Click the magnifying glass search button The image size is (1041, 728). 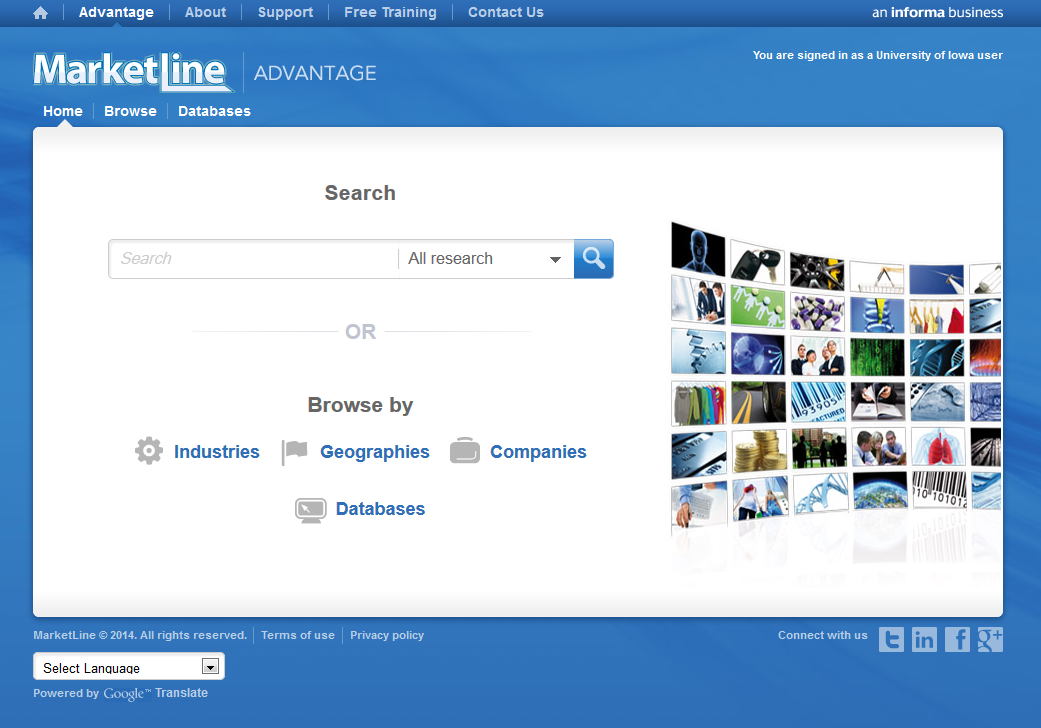point(593,259)
